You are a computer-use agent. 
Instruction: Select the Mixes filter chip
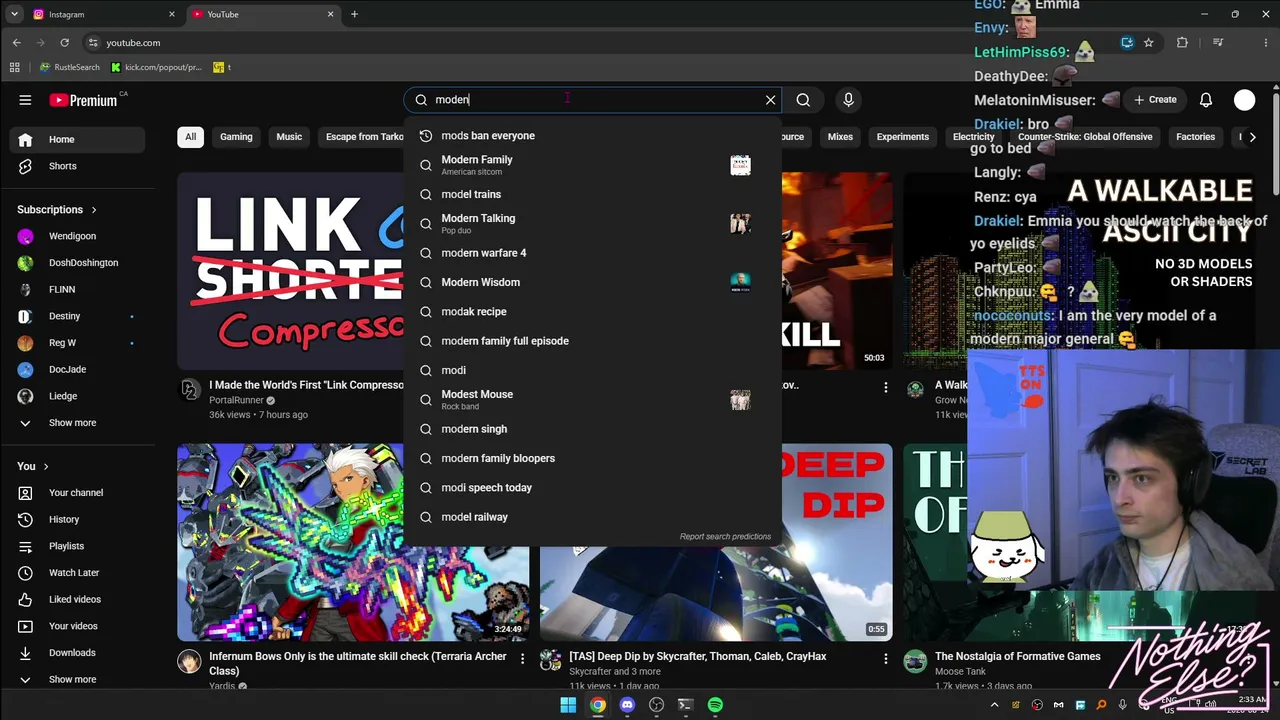[x=840, y=137]
